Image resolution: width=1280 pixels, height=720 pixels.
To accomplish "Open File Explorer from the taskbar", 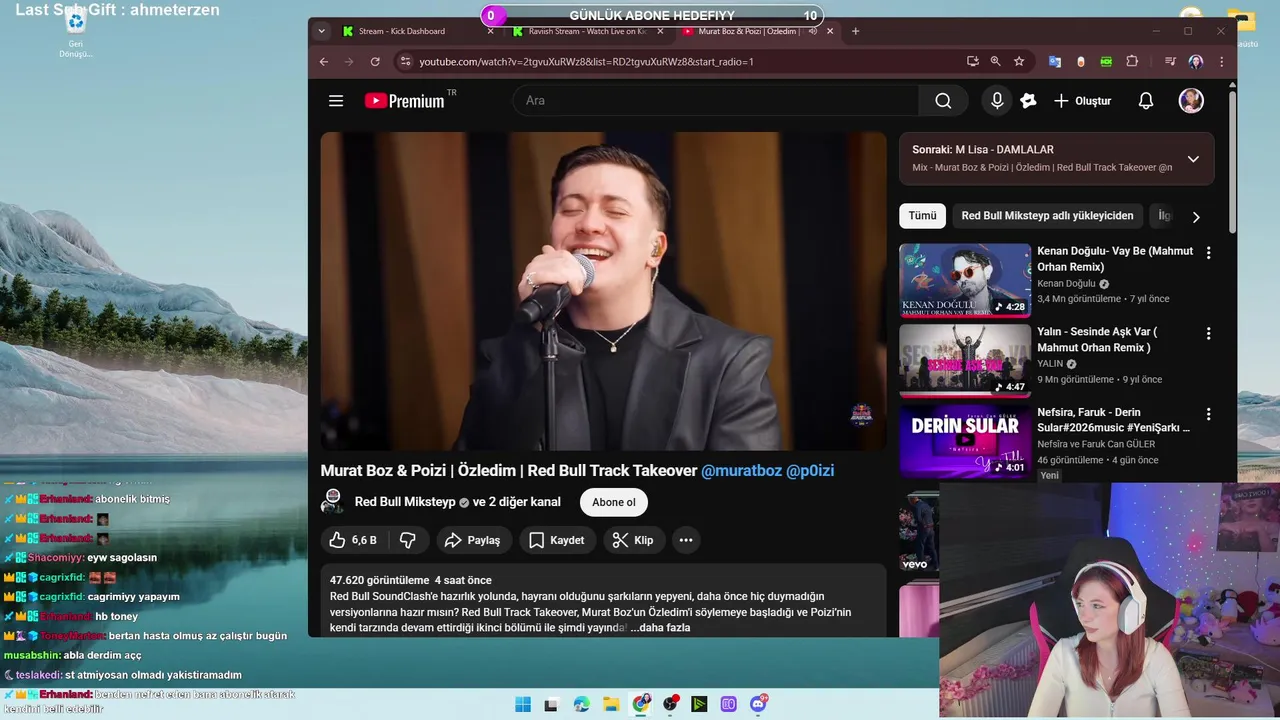I will pos(611,704).
